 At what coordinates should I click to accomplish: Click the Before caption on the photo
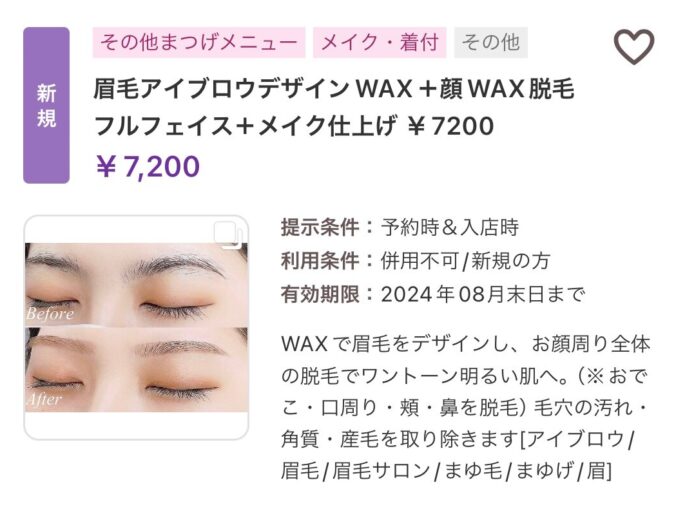(x=50, y=314)
